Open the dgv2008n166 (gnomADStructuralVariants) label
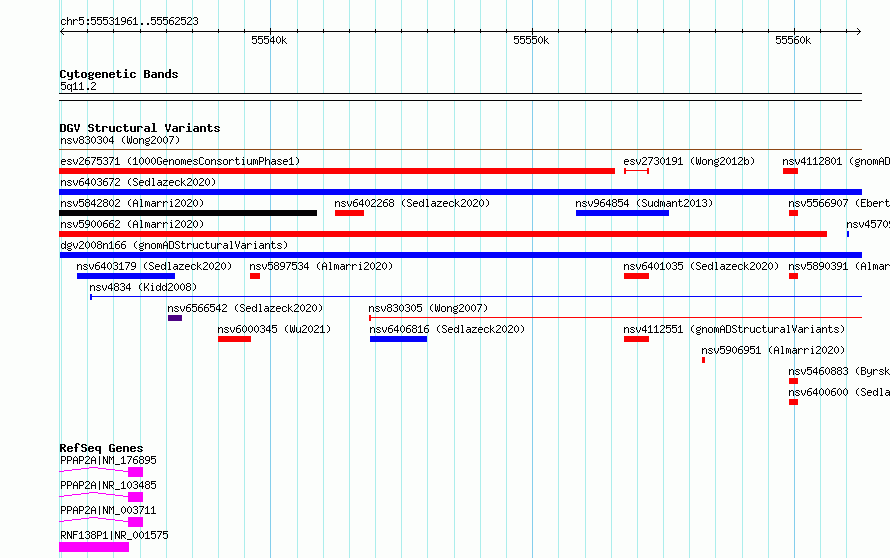 (x=174, y=245)
